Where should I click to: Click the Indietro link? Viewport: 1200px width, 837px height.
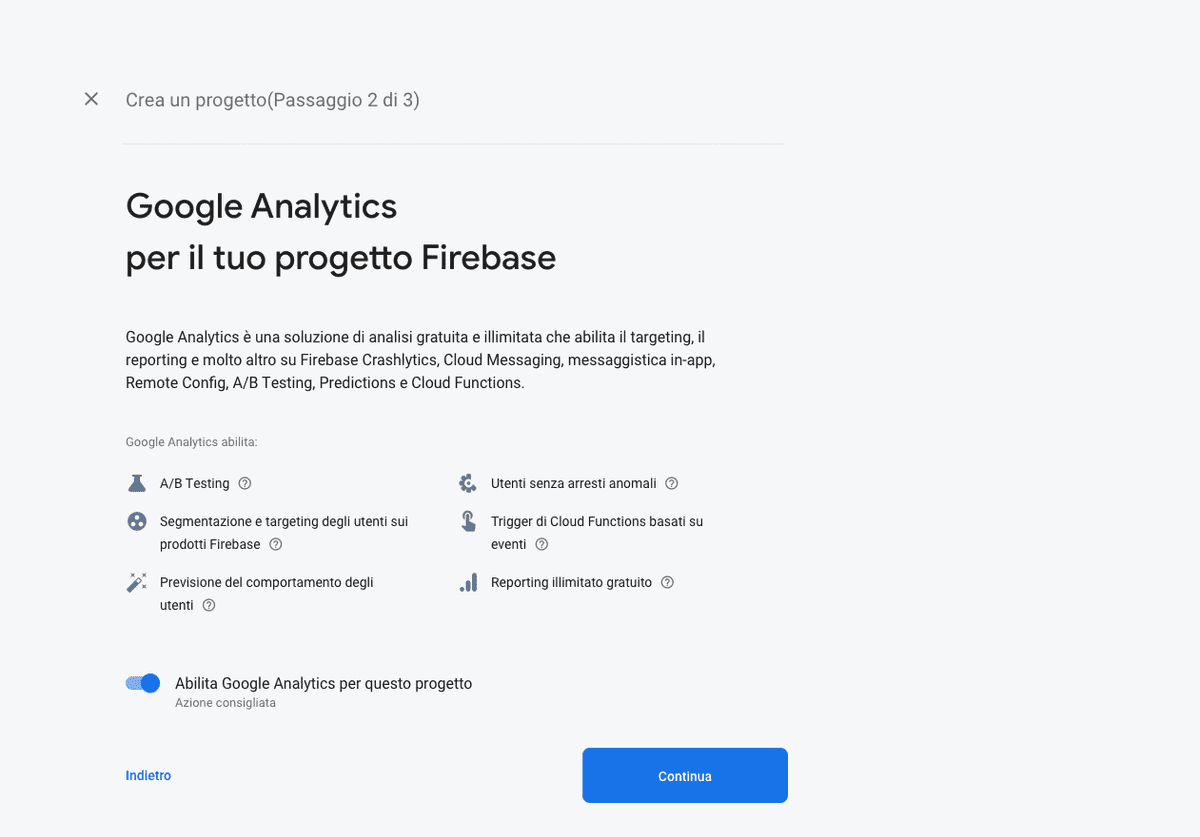point(148,775)
